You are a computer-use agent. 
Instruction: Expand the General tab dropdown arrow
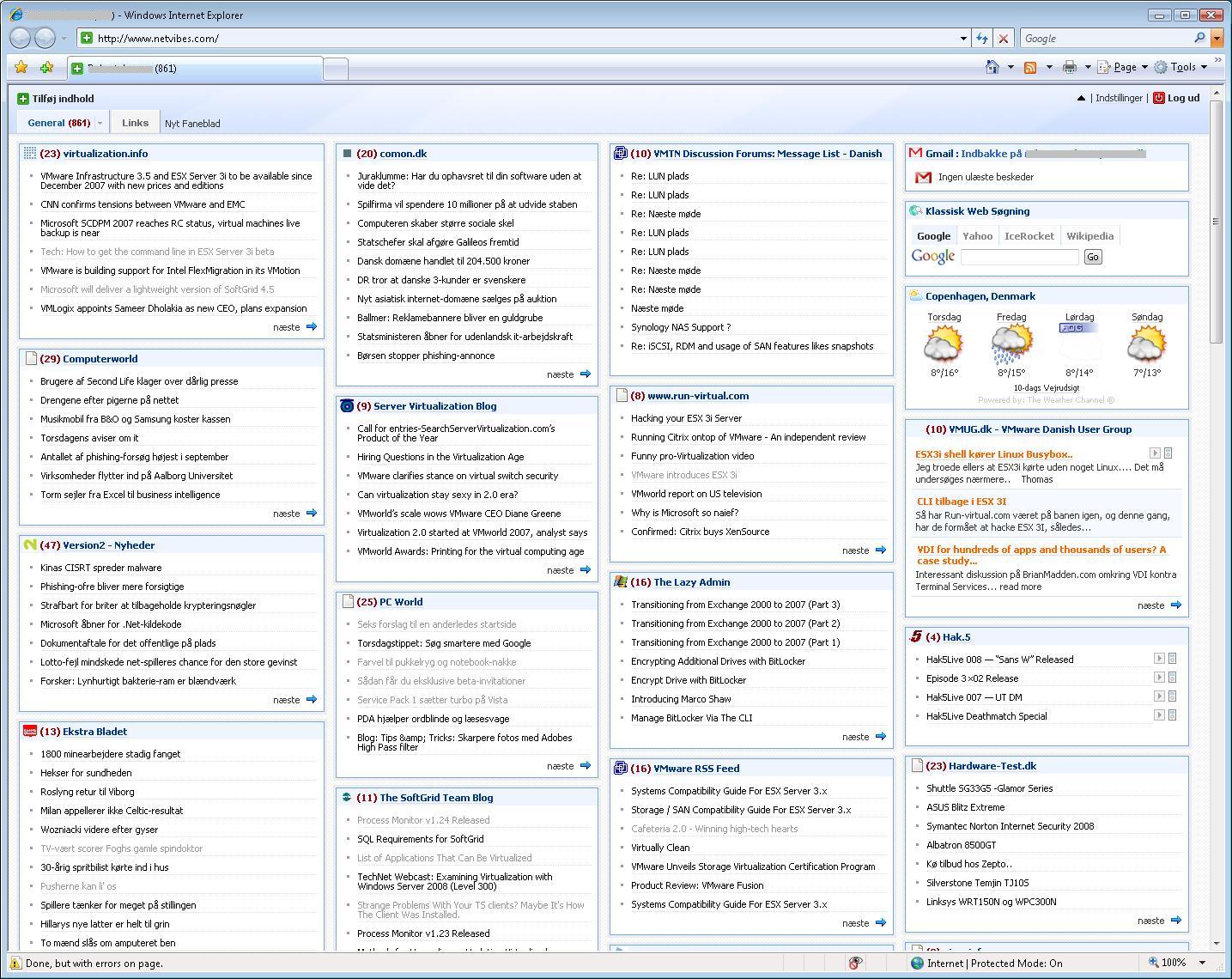[x=100, y=124]
